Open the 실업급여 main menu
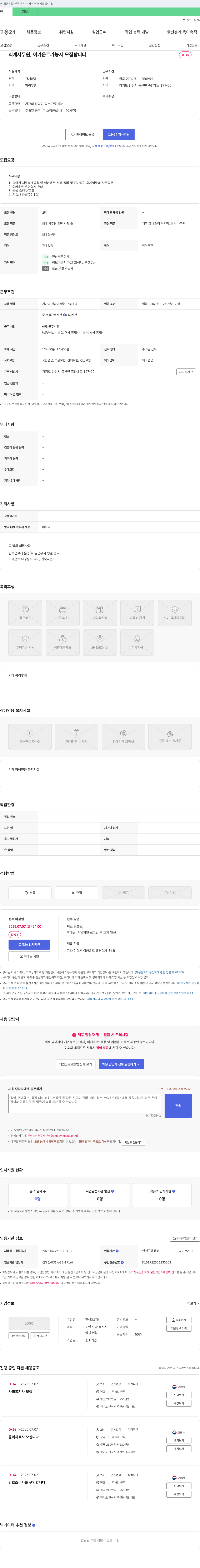Viewport: 200px width, 1568px height. pos(99,32)
